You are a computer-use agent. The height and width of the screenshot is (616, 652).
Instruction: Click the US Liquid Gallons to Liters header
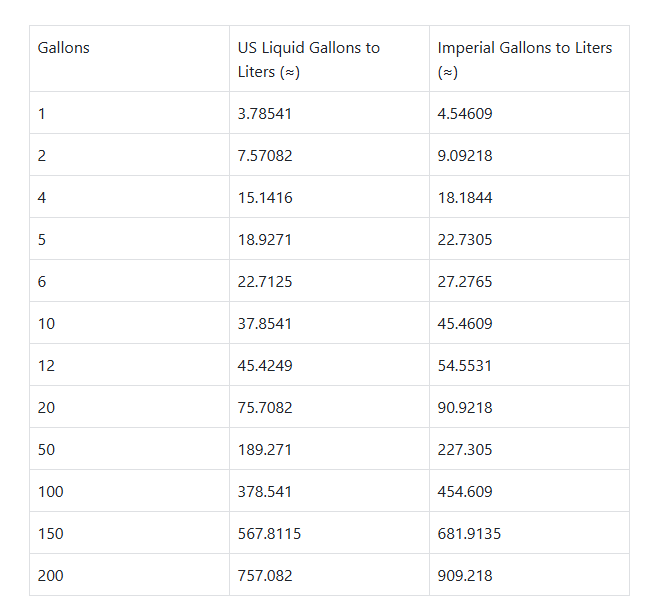pos(308,59)
